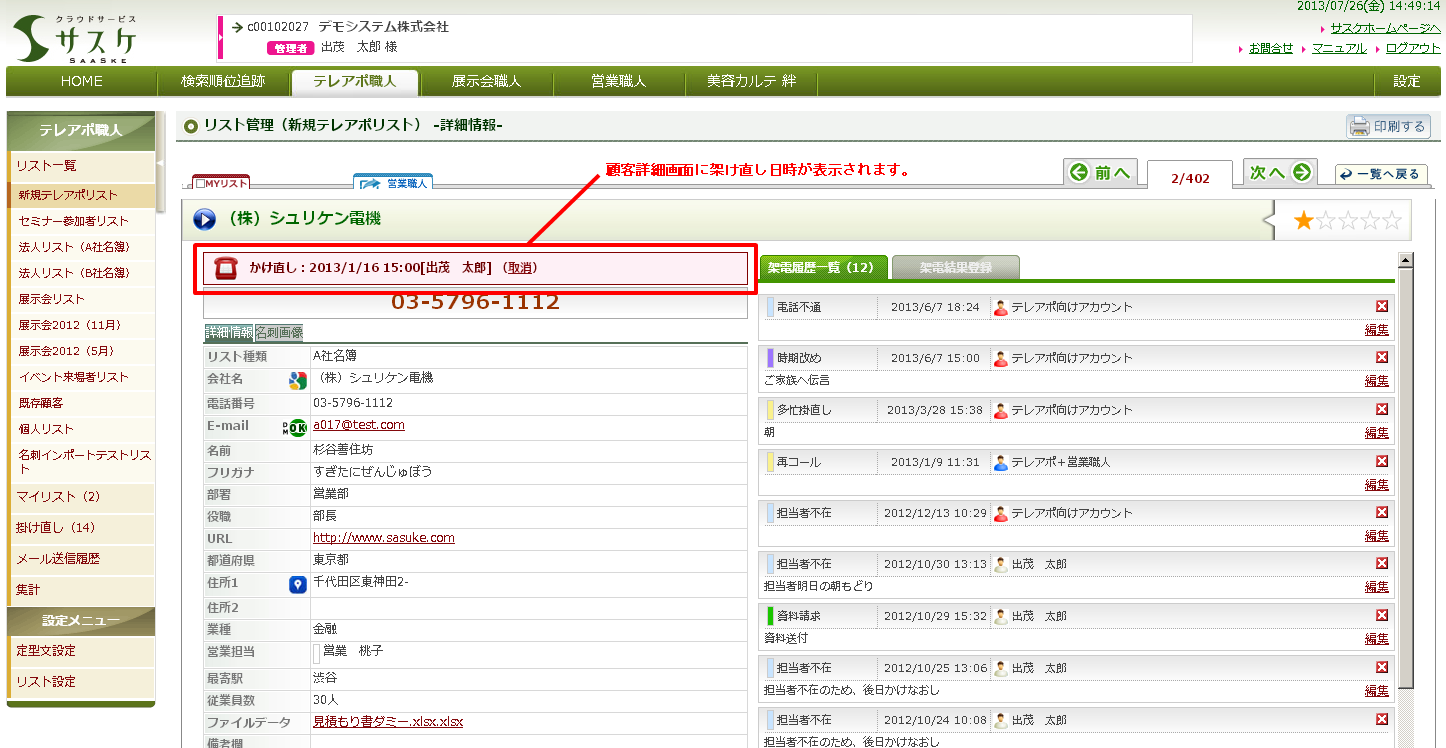Set rating to five stars
This screenshot has width=1446, height=748.
pos(1391,221)
